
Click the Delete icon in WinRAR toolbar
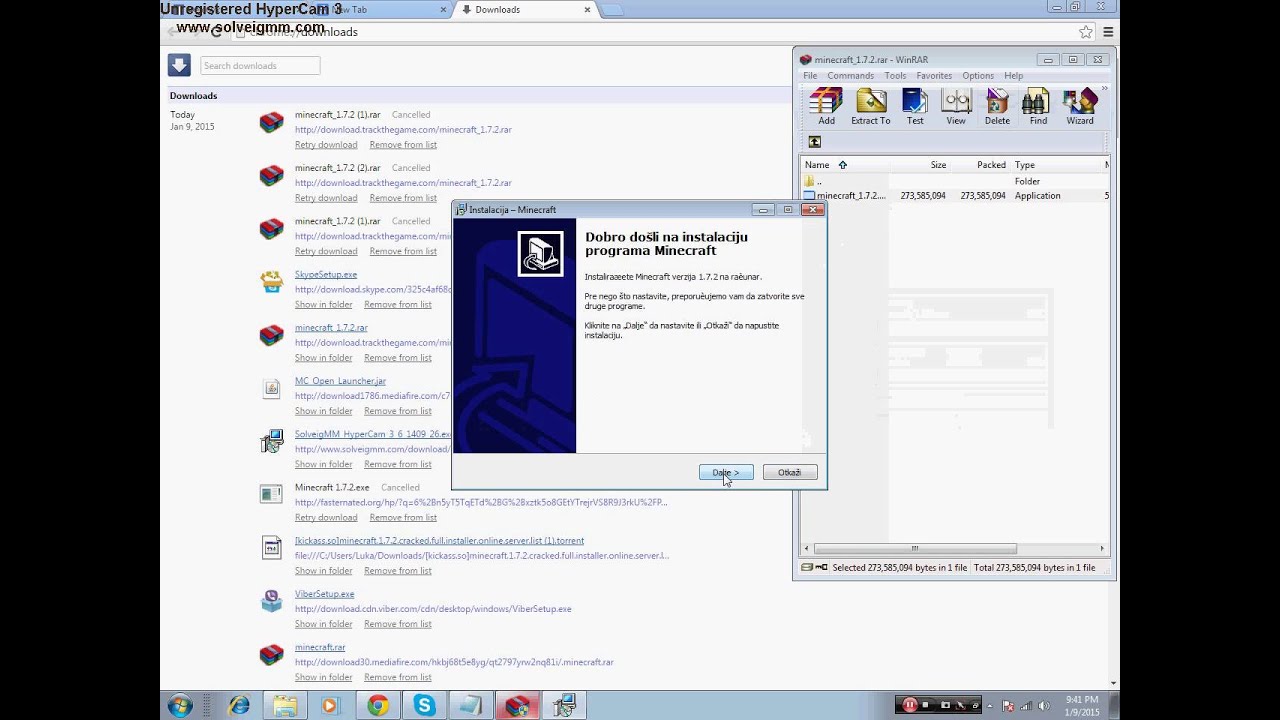coord(997,101)
